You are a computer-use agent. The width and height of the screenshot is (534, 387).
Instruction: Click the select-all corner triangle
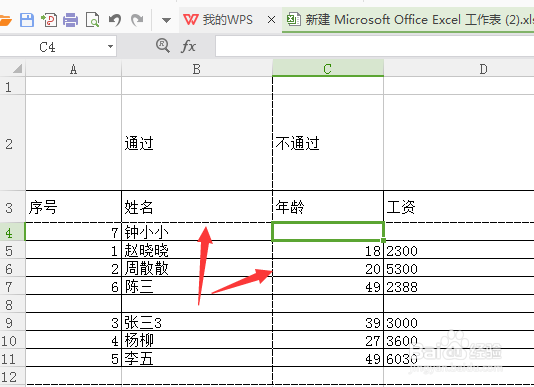click(17, 68)
